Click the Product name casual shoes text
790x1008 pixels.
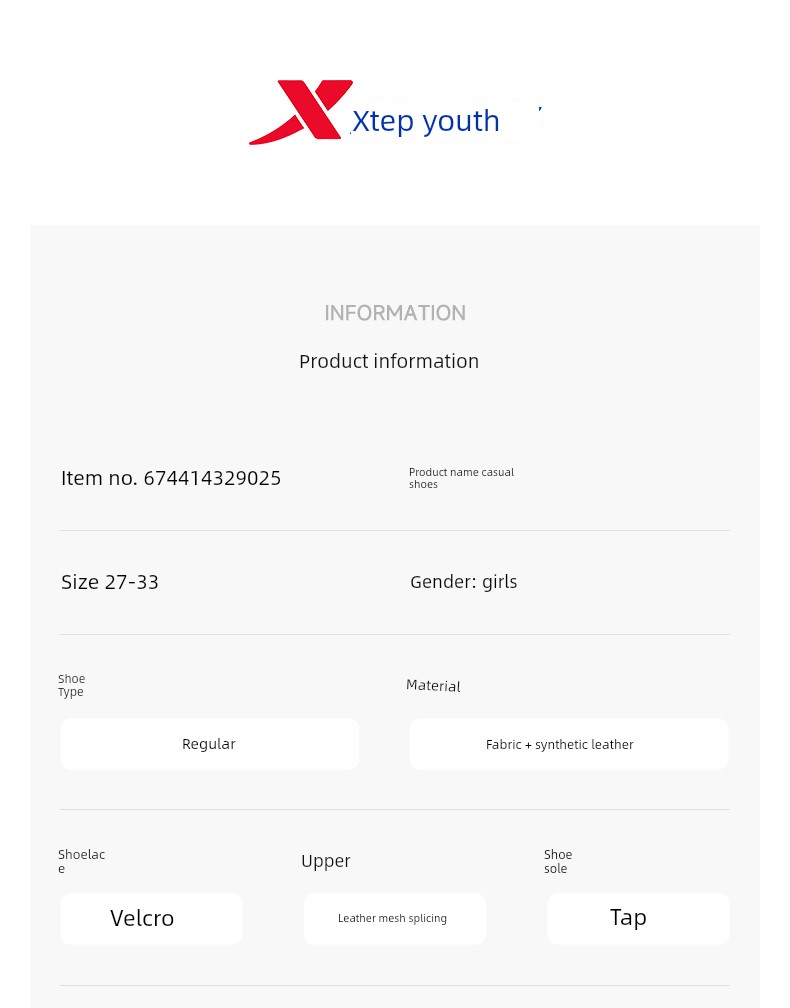click(462, 478)
